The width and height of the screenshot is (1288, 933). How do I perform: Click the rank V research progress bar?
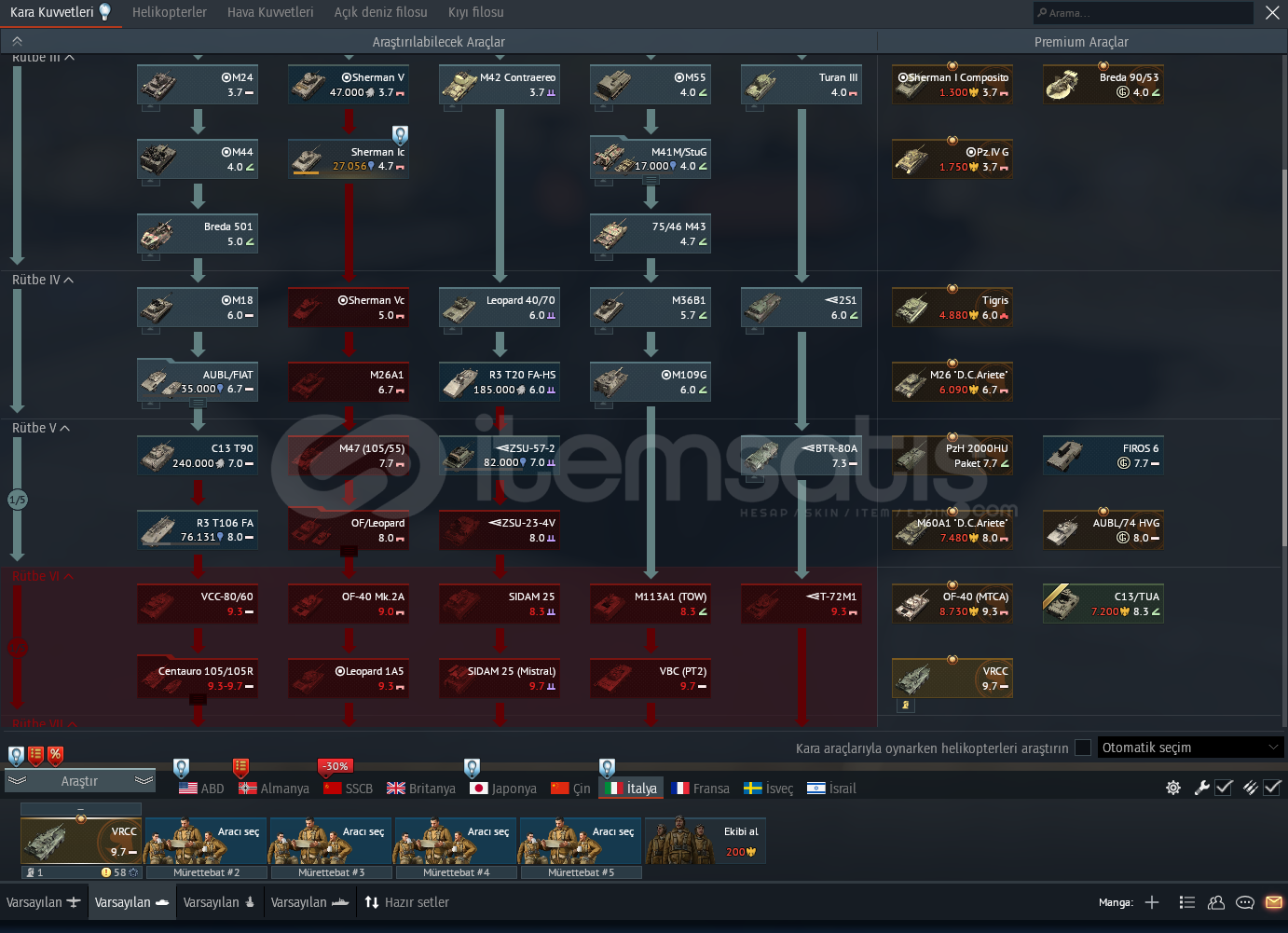17,500
